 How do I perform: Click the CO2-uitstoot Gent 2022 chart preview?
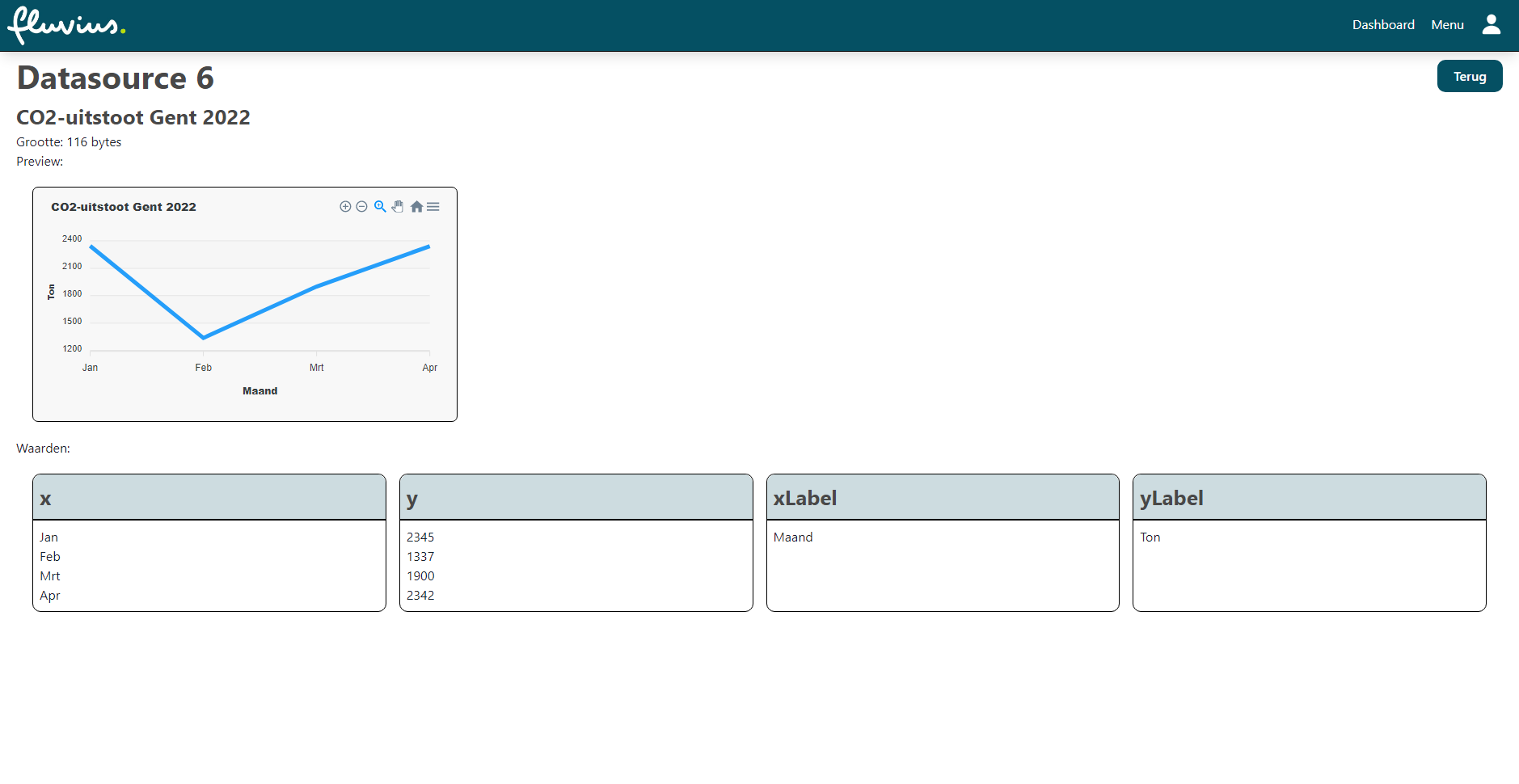244,304
